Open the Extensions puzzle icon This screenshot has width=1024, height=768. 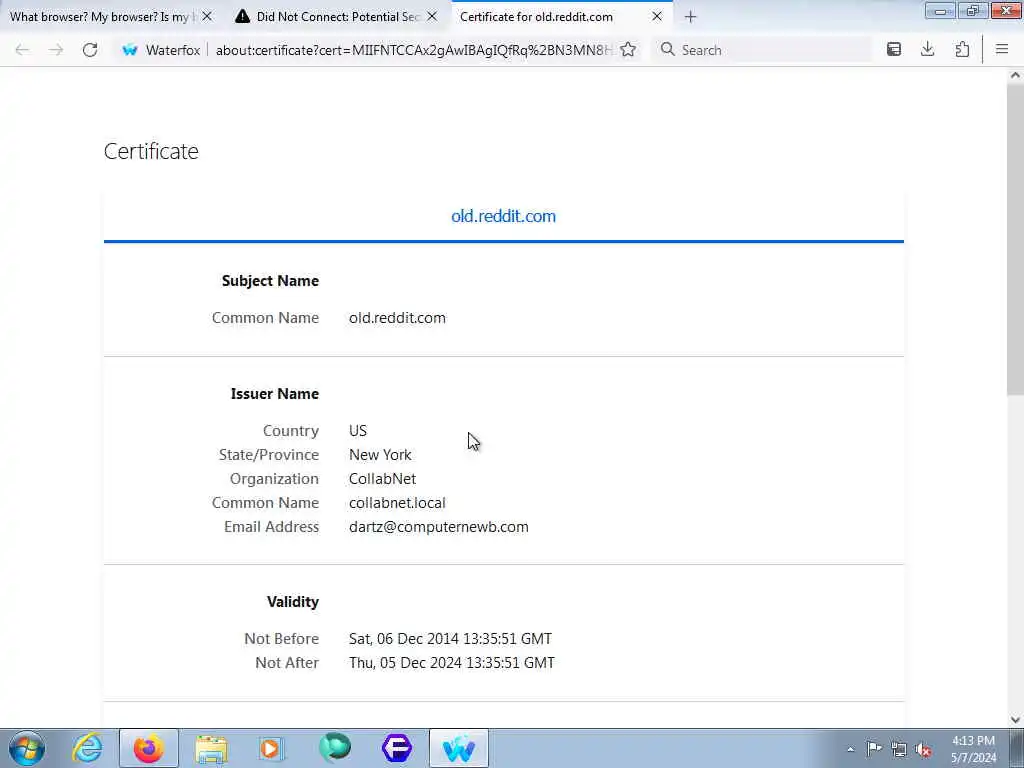click(962, 50)
